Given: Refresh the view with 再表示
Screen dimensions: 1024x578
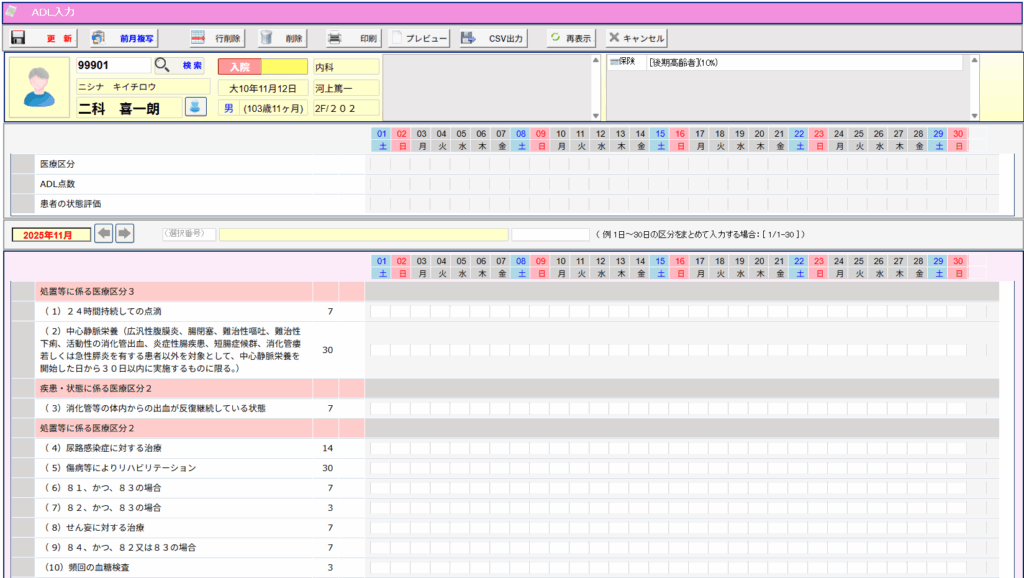Looking at the screenshot, I should [570, 38].
